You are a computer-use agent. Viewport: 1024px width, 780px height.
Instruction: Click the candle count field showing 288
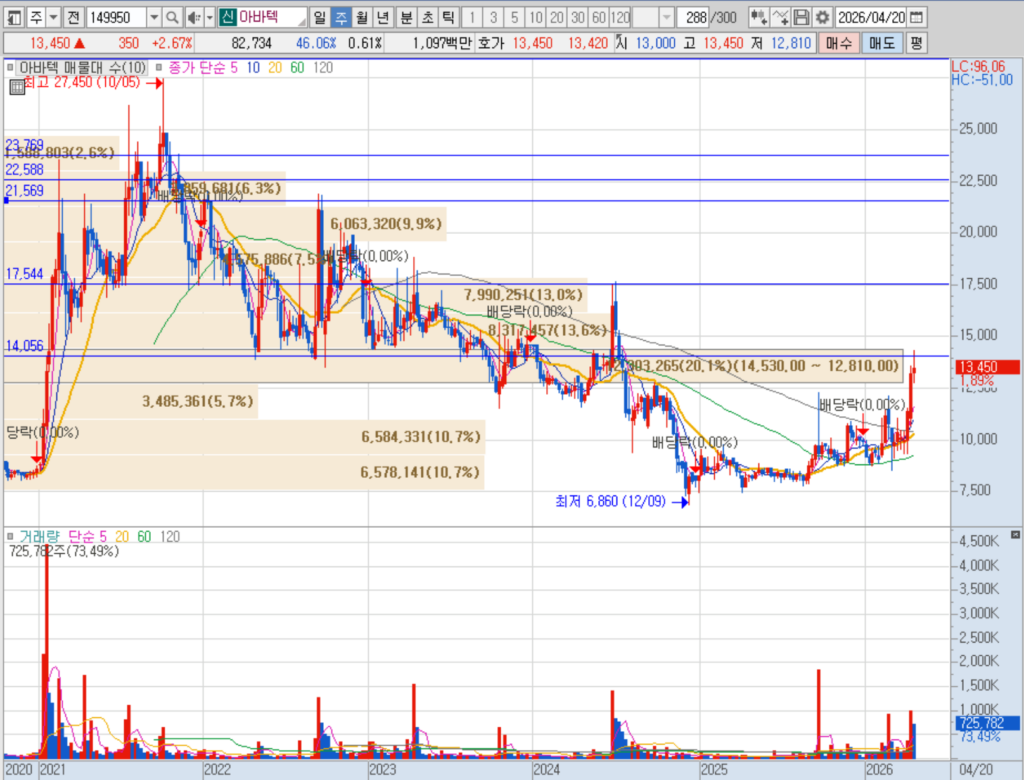(694, 17)
